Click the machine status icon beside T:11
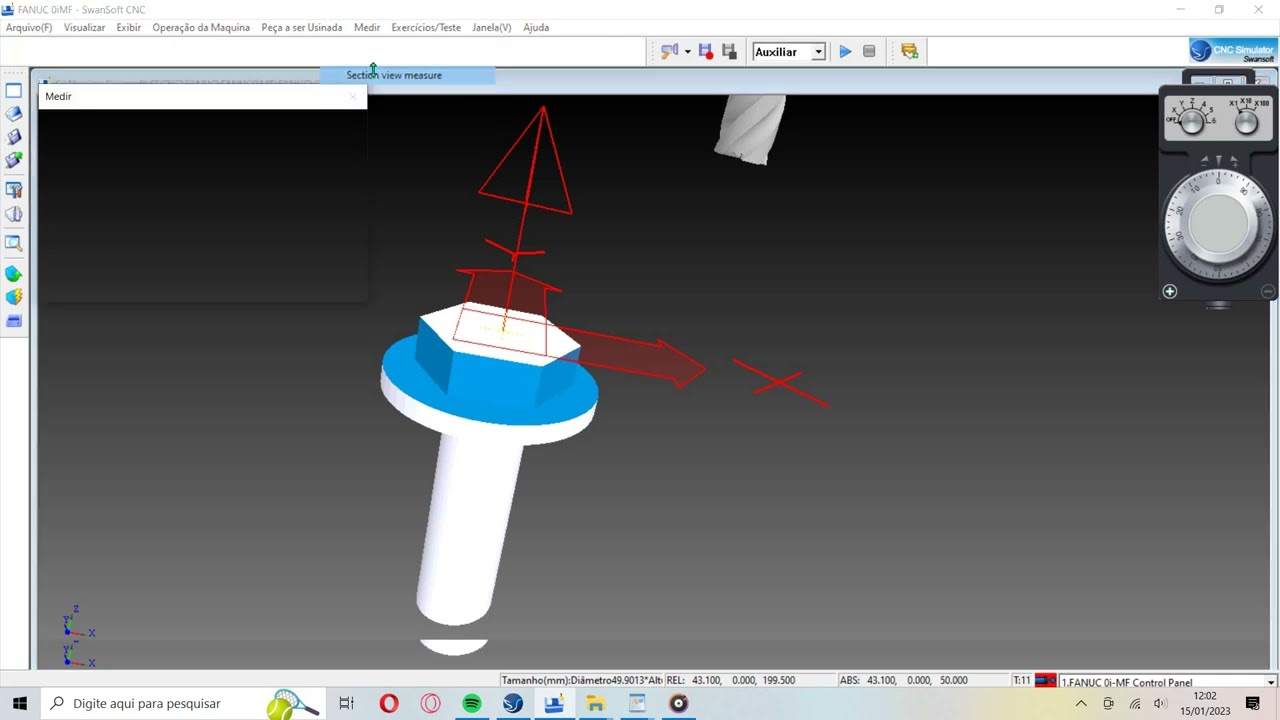 1045,681
